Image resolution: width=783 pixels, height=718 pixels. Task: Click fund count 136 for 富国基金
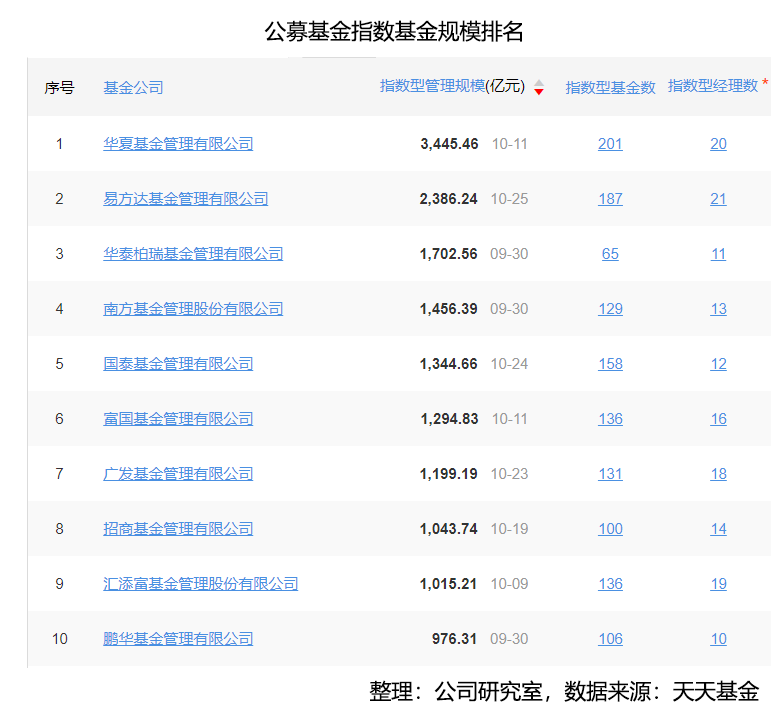coord(610,418)
